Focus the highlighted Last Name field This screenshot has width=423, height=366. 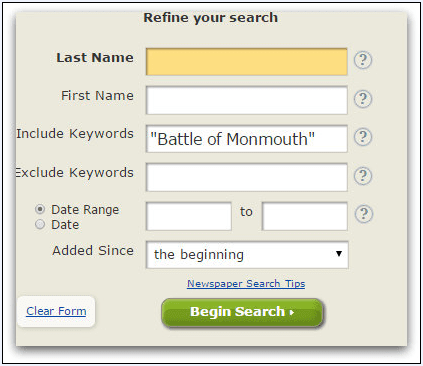(x=247, y=62)
